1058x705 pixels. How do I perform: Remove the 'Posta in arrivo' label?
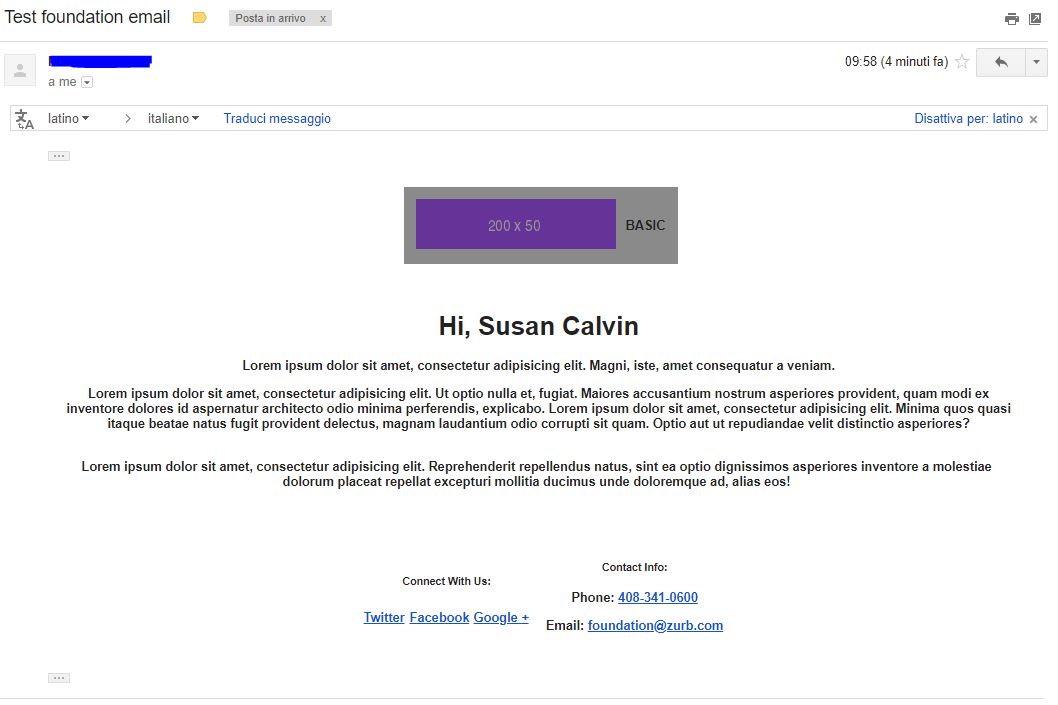[322, 17]
